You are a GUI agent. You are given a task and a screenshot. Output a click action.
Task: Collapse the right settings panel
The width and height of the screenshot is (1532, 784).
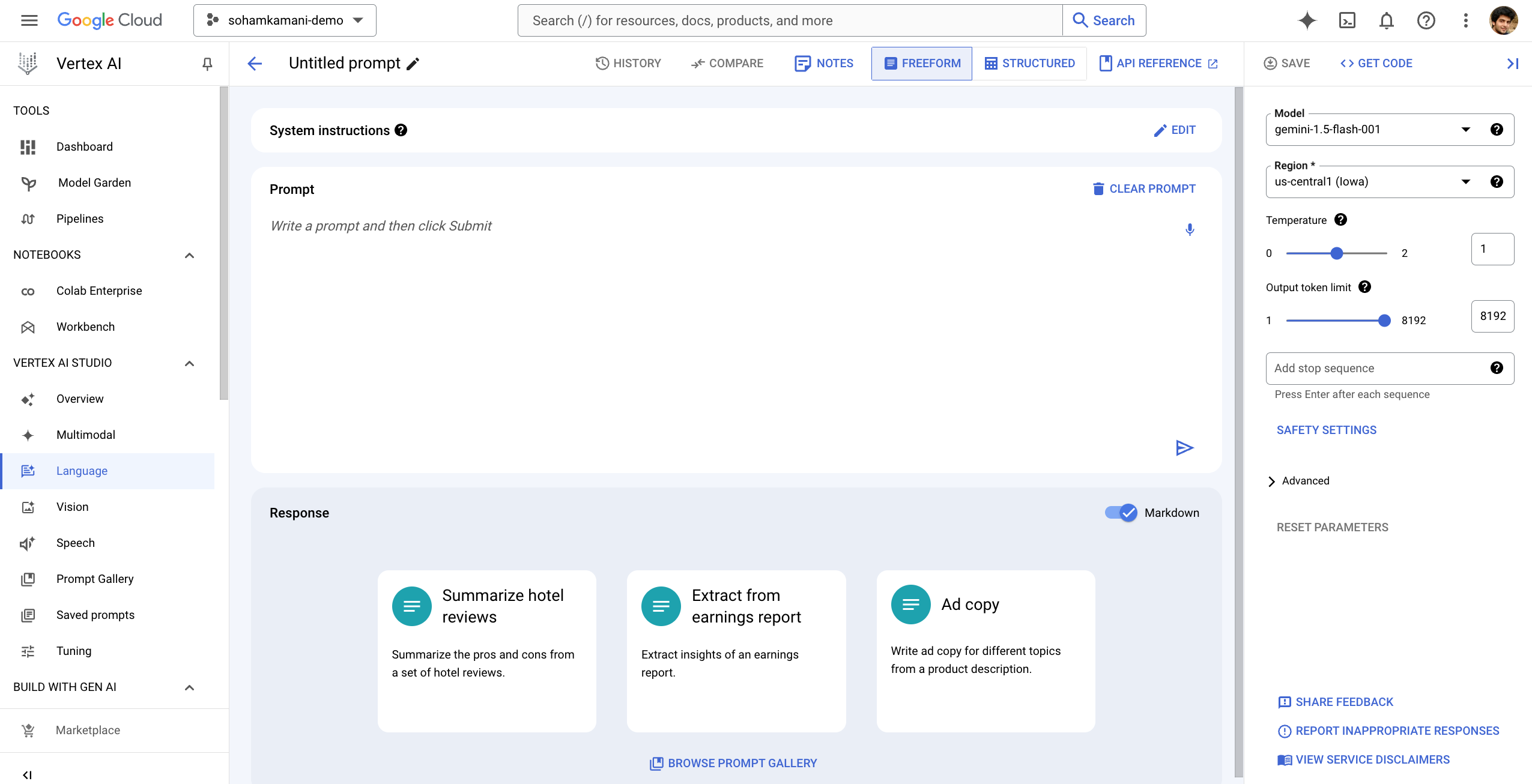(x=1512, y=64)
